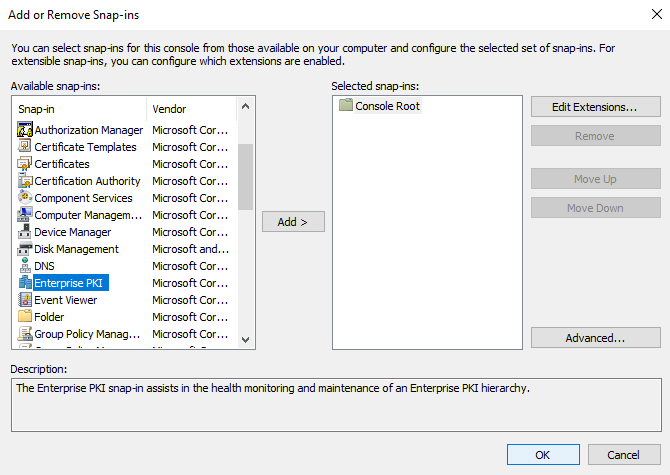Pick the Disk Management snap-in icon
This screenshot has width=670, height=475.
click(x=26, y=249)
